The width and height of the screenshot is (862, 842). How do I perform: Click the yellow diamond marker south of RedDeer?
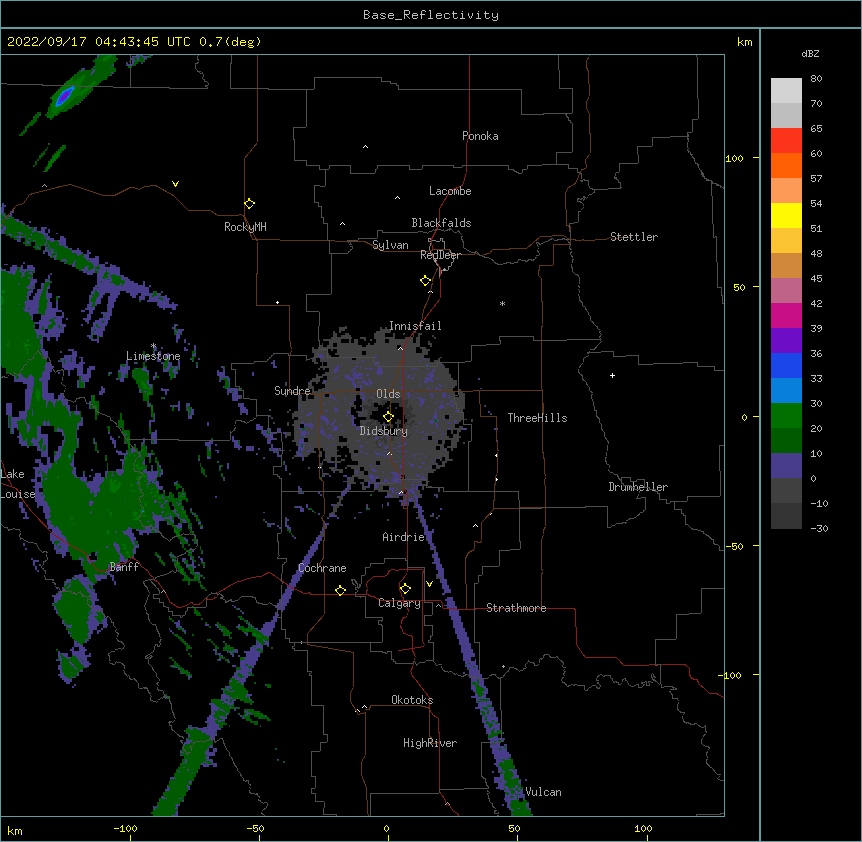coord(425,281)
